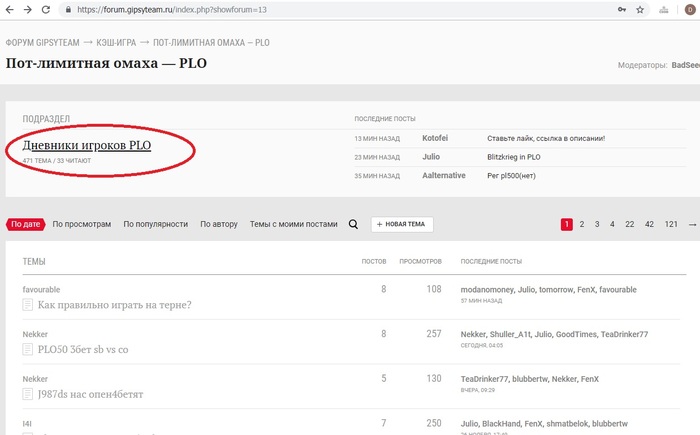Bookmark this page with the star icon
Screen dimensions: 700x435
pyautogui.click(x=640, y=9)
